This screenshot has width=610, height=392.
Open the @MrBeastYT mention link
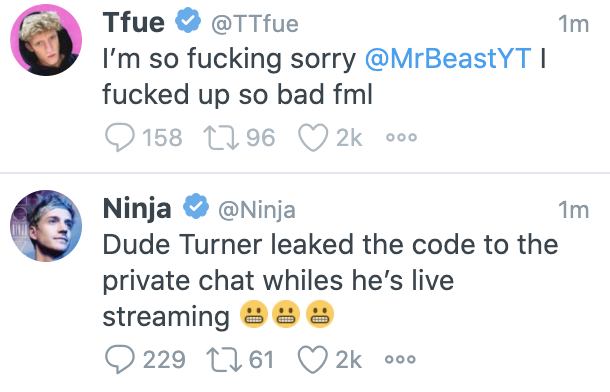pyautogui.click(x=448, y=59)
